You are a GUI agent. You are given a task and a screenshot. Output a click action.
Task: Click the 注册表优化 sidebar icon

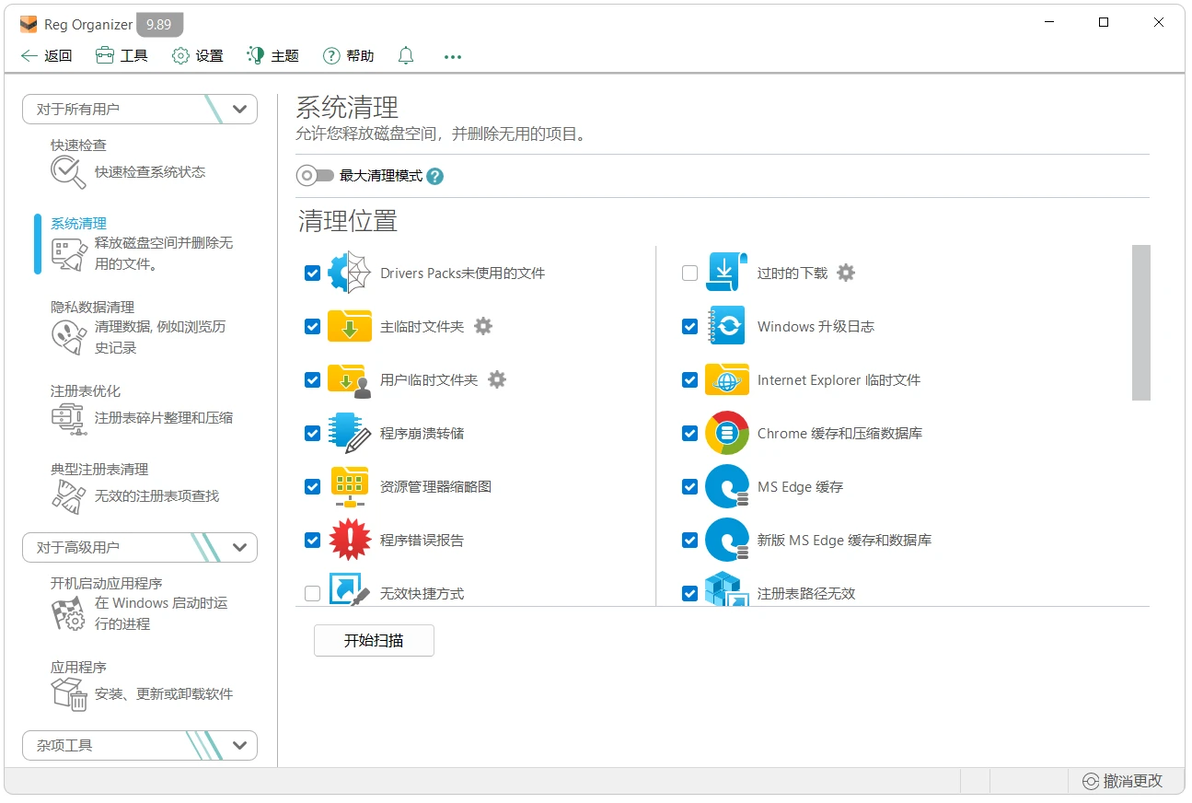click(x=68, y=418)
